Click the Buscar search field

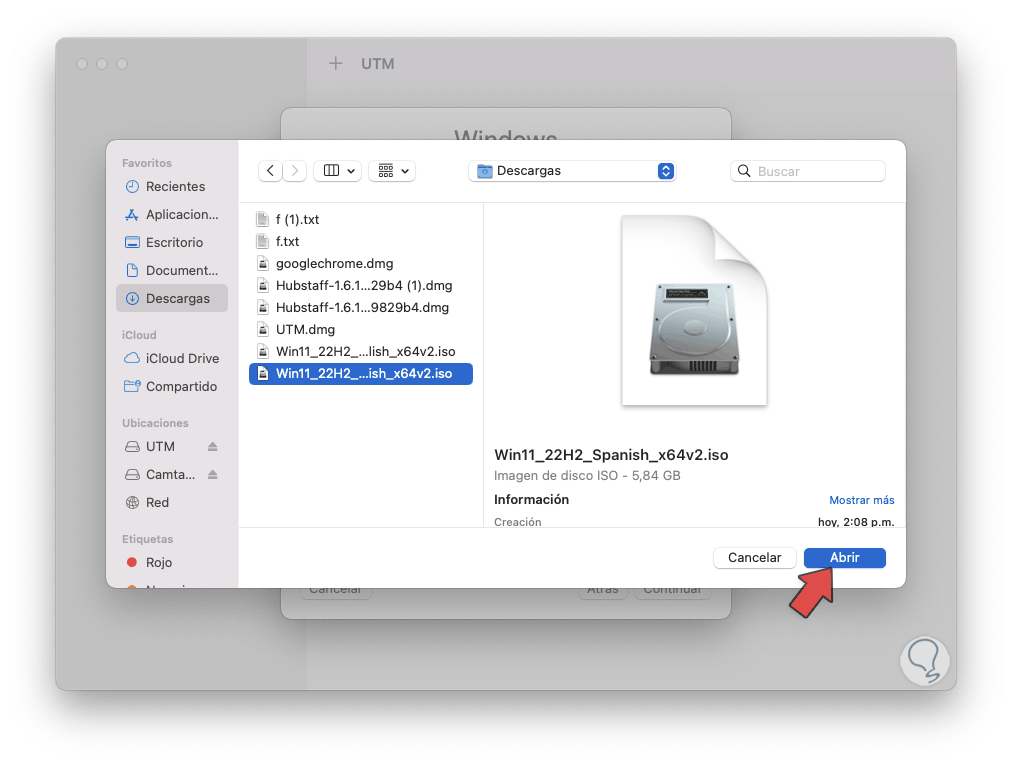click(x=808, y=171)
